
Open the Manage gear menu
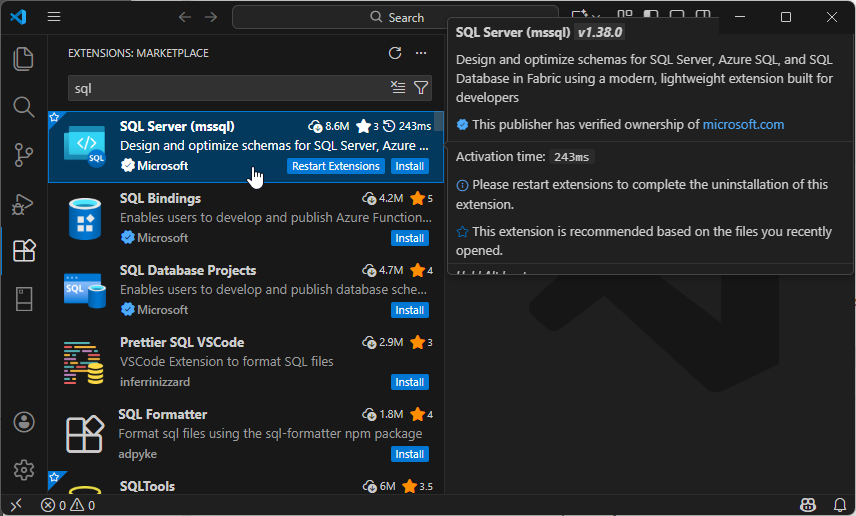tap(23, 470)
